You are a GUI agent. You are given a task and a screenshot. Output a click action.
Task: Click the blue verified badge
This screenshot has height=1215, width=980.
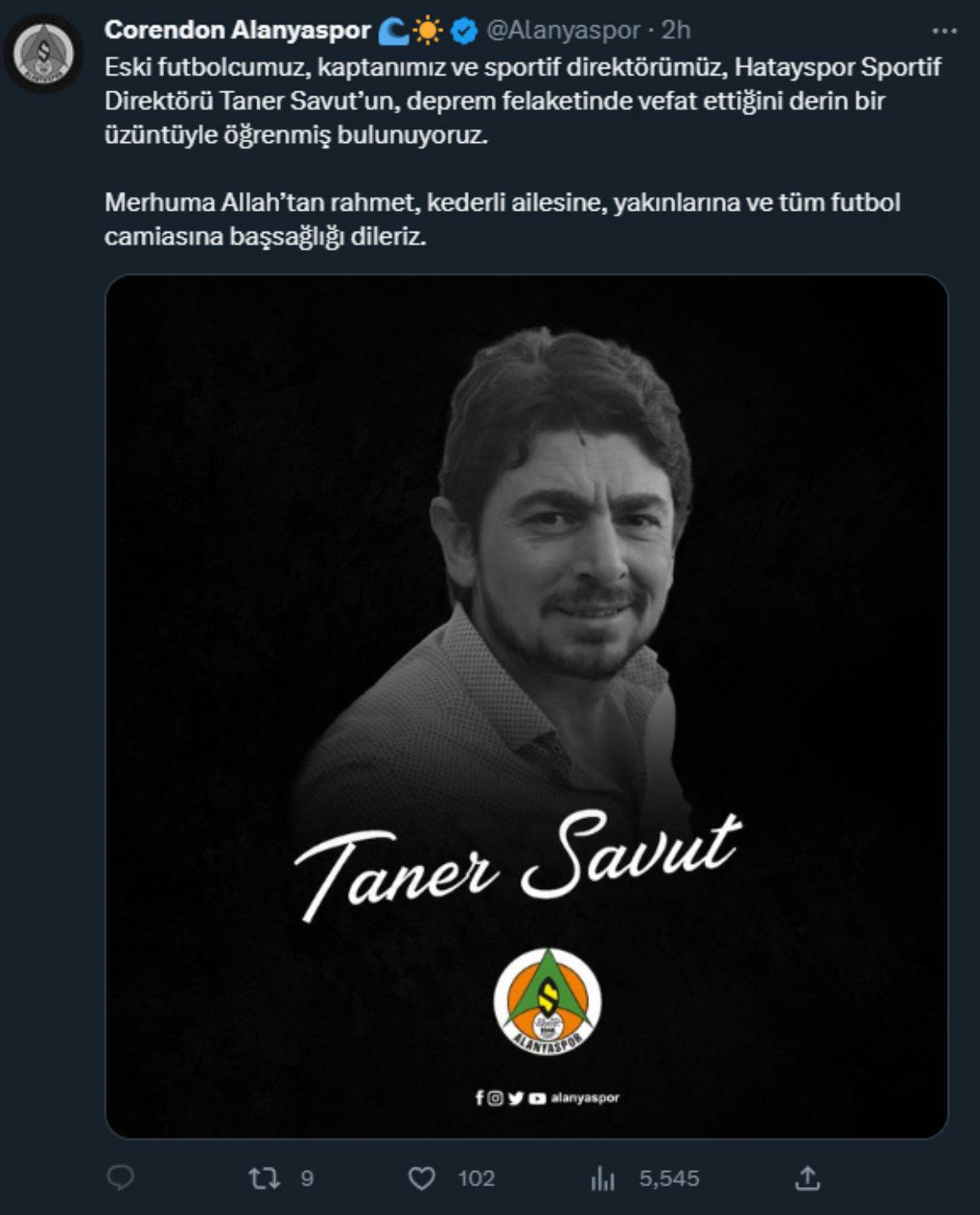click(x=465, y=31)
